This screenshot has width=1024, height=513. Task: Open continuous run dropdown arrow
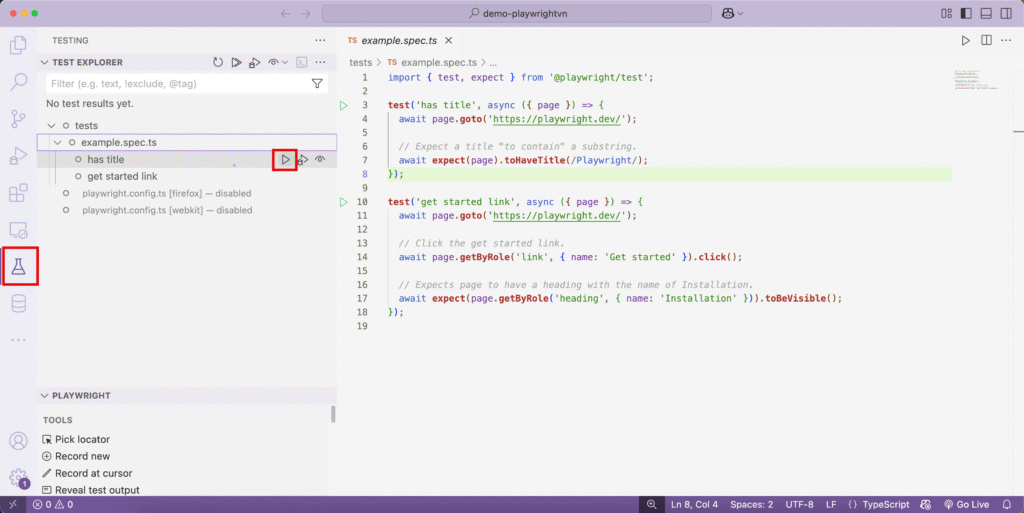(285, 62)
